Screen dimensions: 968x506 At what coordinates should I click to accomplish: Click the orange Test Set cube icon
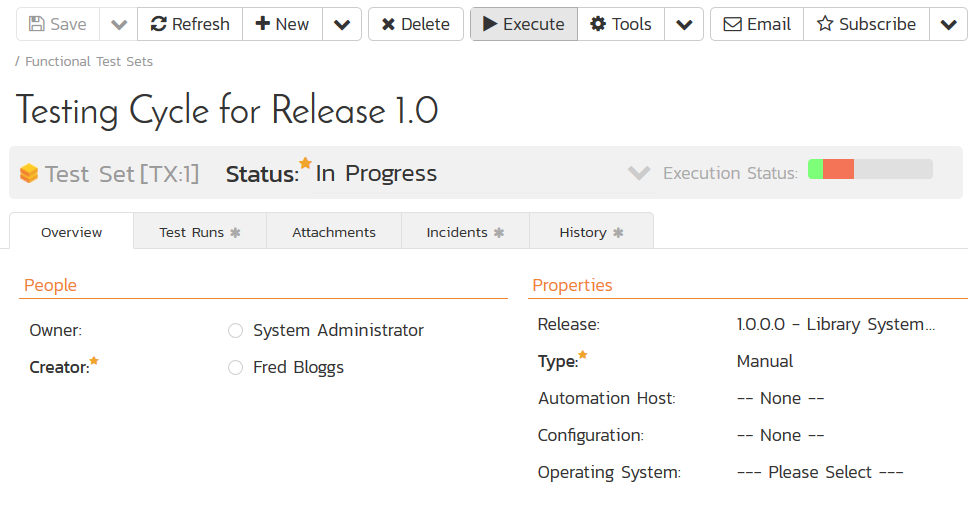point(29,174)
